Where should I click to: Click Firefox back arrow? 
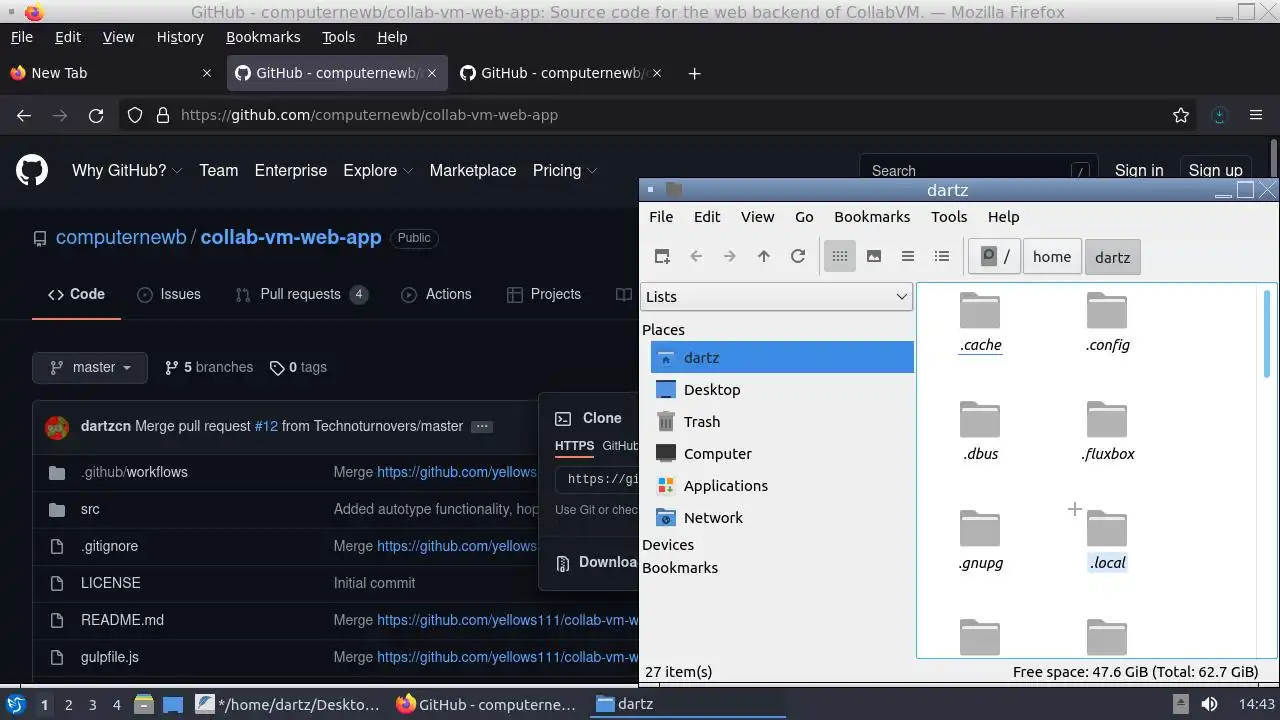(x=24, y=115)
